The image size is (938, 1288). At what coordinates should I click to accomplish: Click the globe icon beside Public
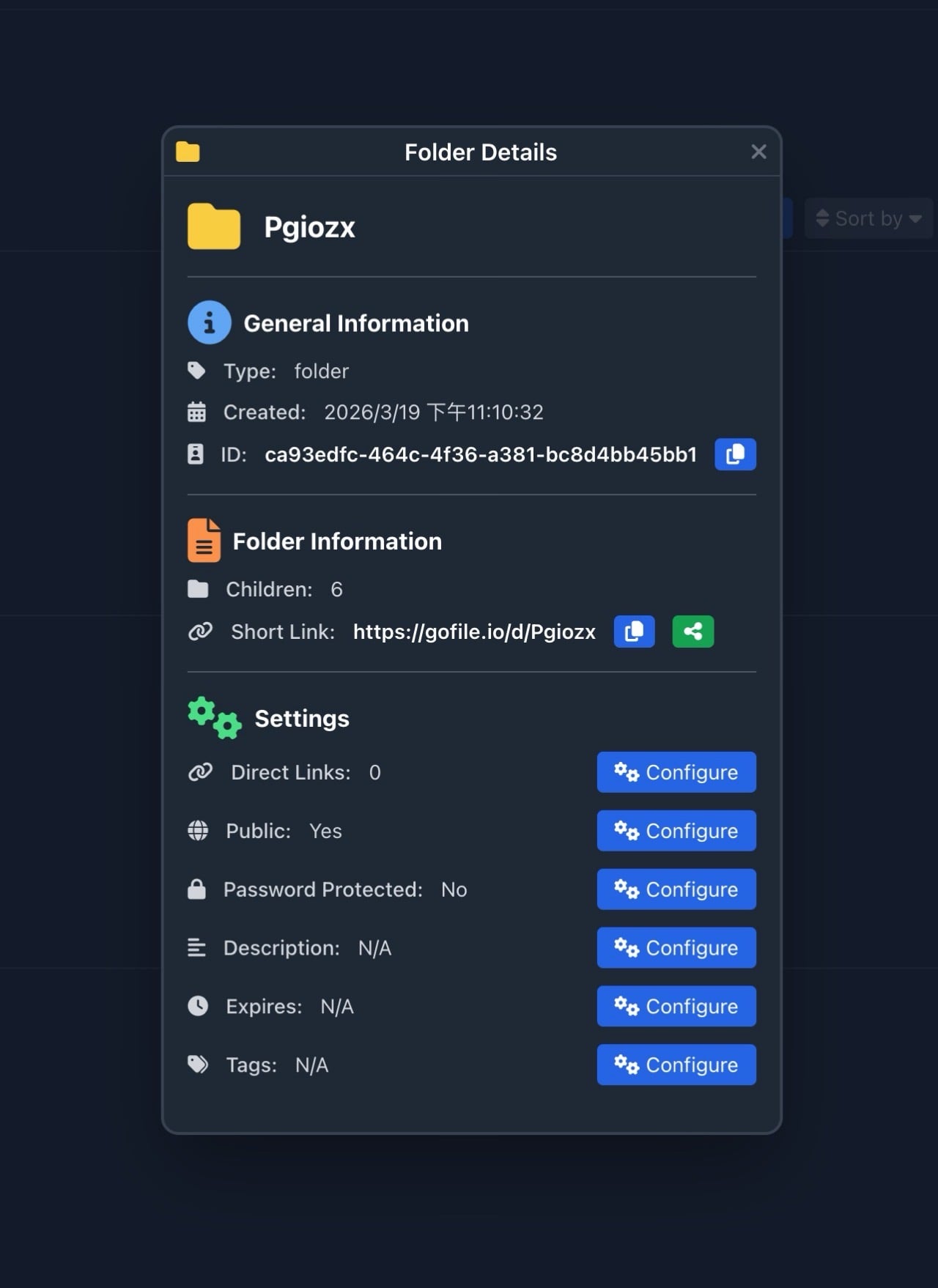[x=198, y=831]
